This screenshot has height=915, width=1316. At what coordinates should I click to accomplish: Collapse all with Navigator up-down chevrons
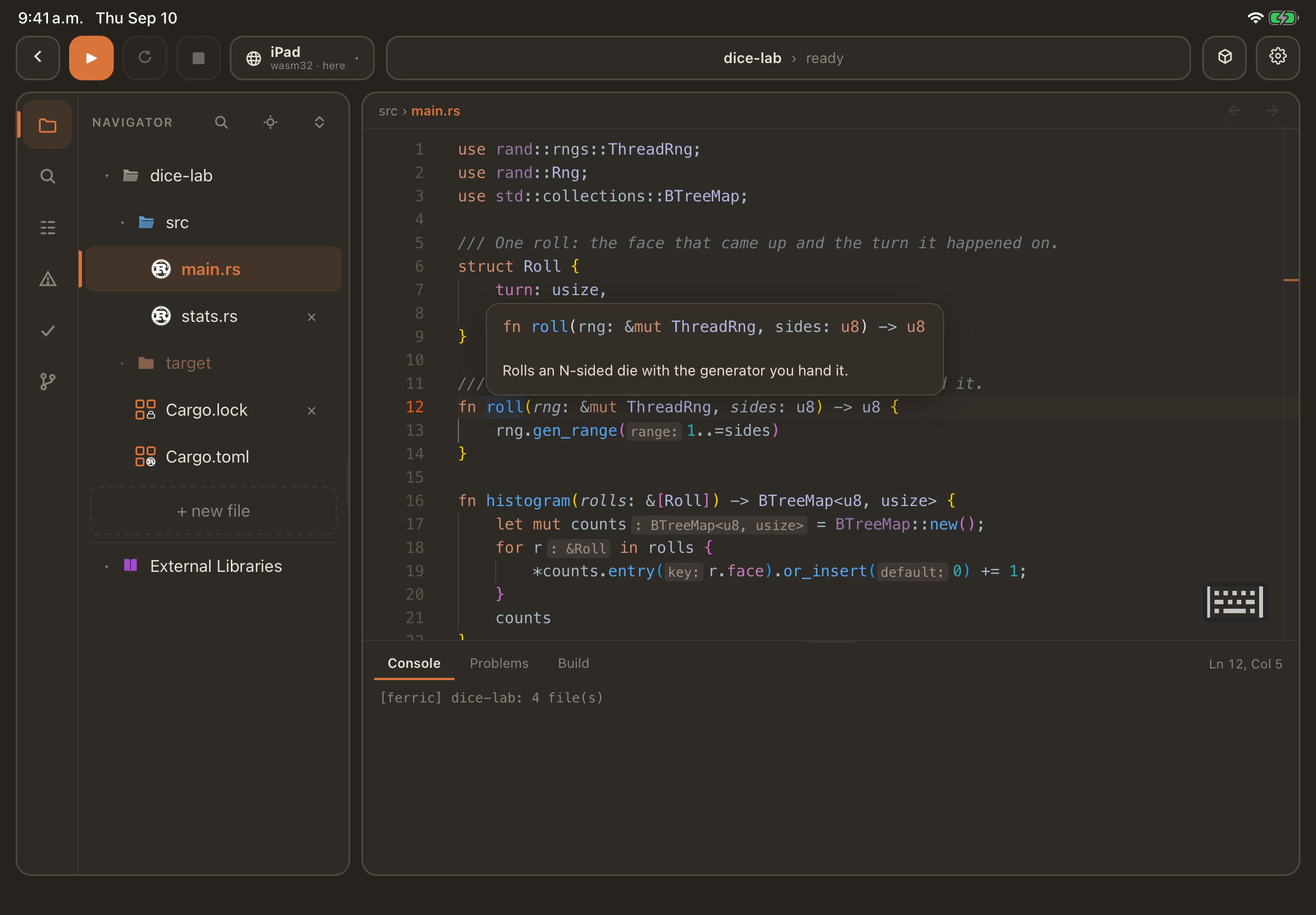(x=319, y=122)
